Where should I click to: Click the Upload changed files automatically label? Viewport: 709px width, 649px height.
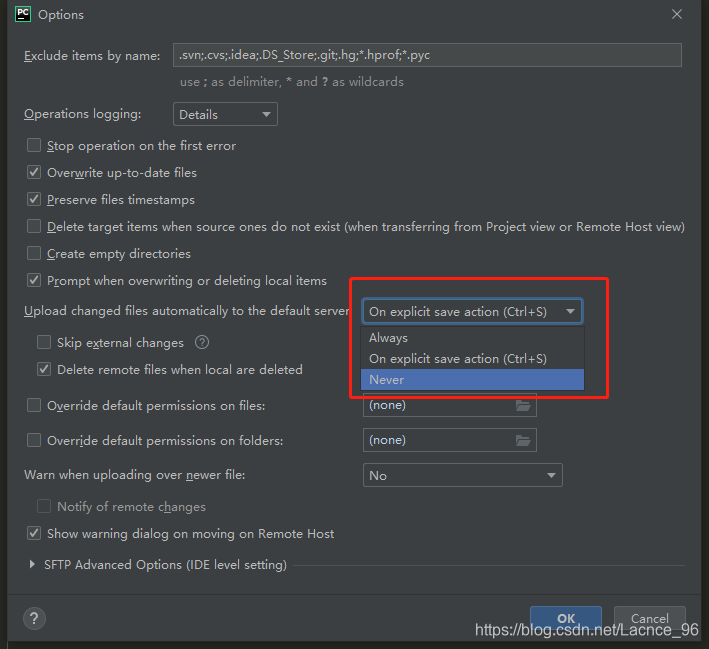point(187,311)
